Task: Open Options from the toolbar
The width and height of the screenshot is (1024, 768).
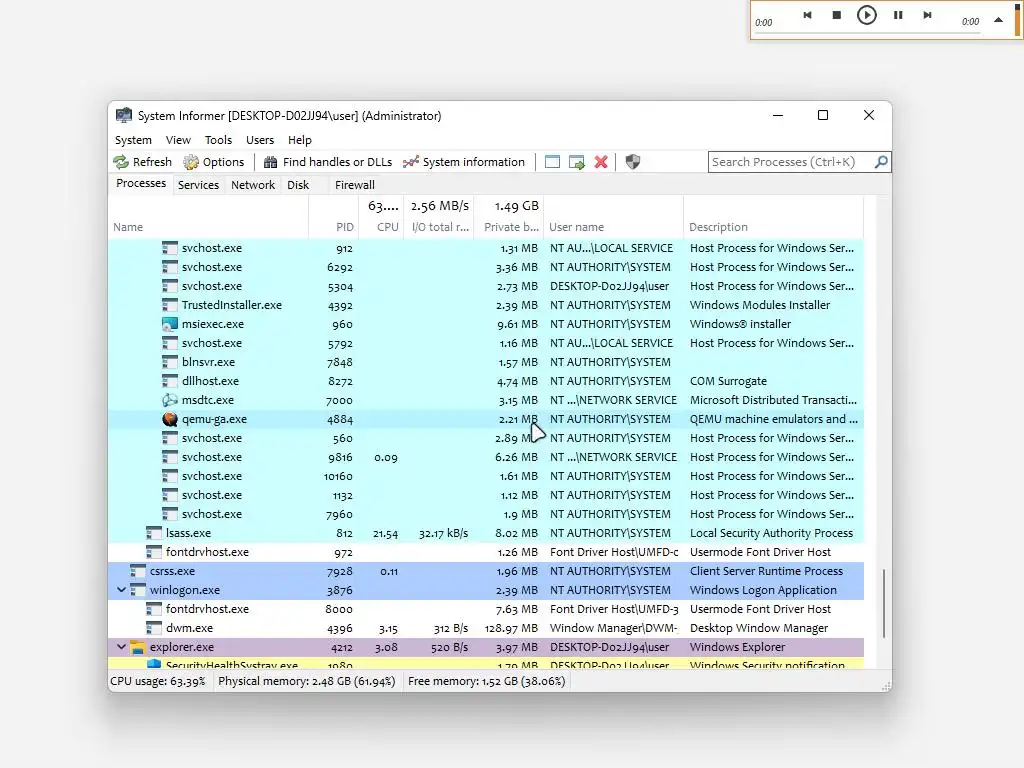Action: [214, 162]
